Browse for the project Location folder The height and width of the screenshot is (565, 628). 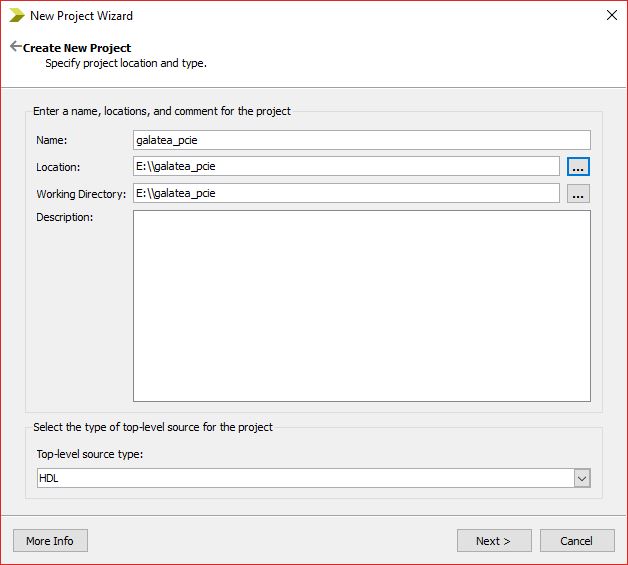pos(578,167)
